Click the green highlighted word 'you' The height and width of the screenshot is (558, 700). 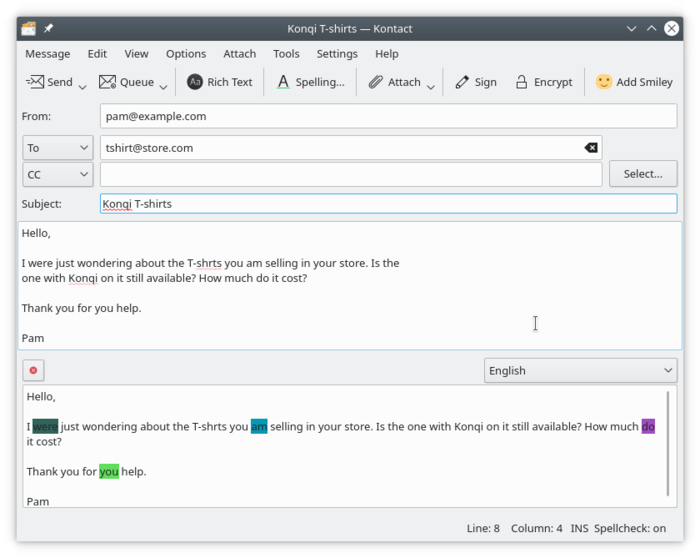click(x=109, y=471)
